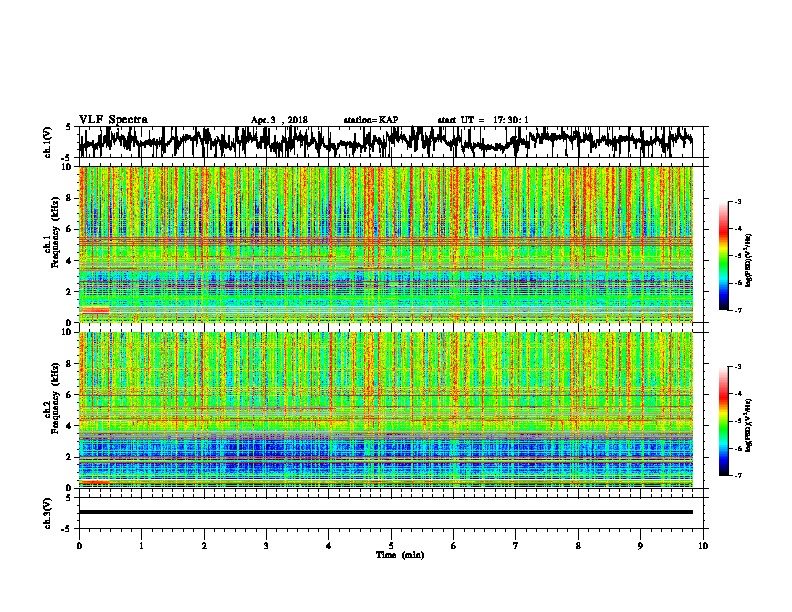Screen dimensions: 792x612
Task: Click the "ch.1(V)" waveform axis label
Action: (x=48, y=142)
